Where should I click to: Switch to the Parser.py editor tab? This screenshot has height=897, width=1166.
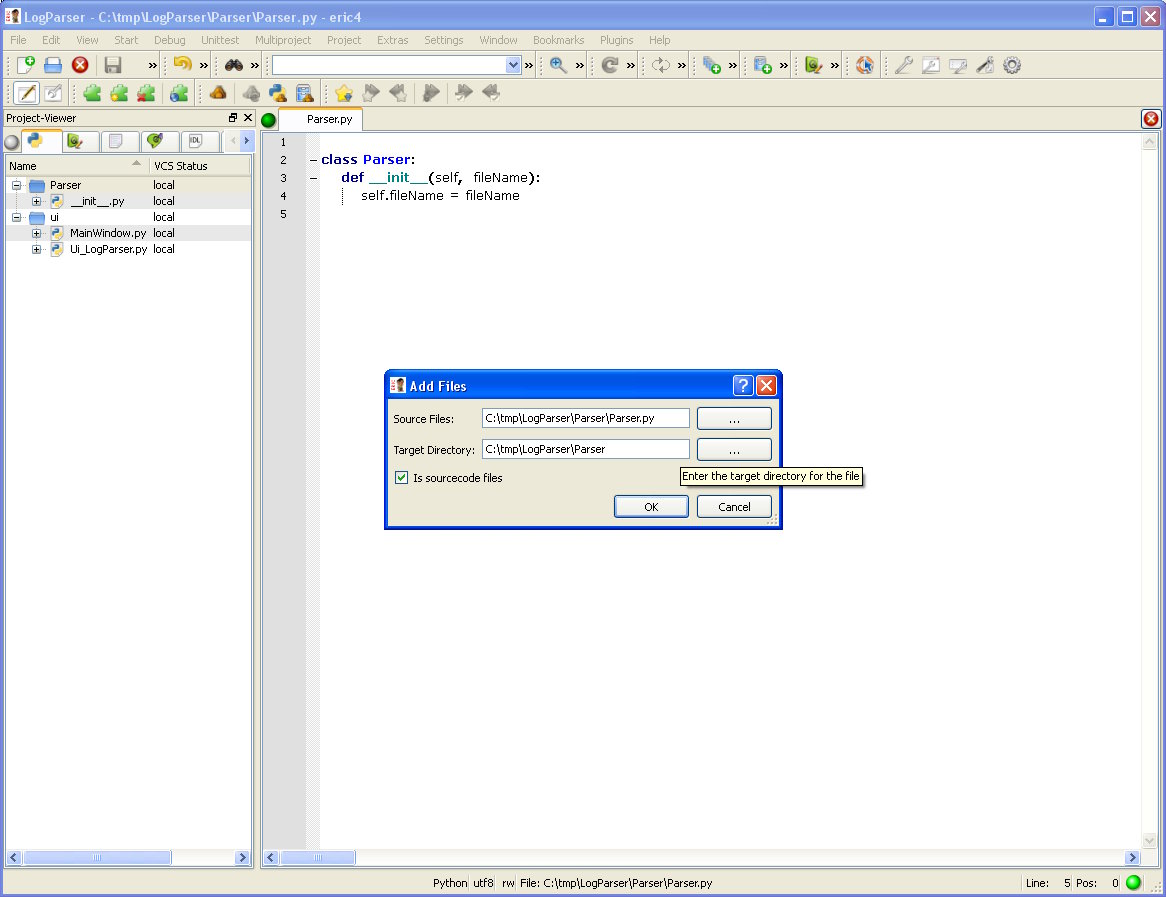coord(329,119)
